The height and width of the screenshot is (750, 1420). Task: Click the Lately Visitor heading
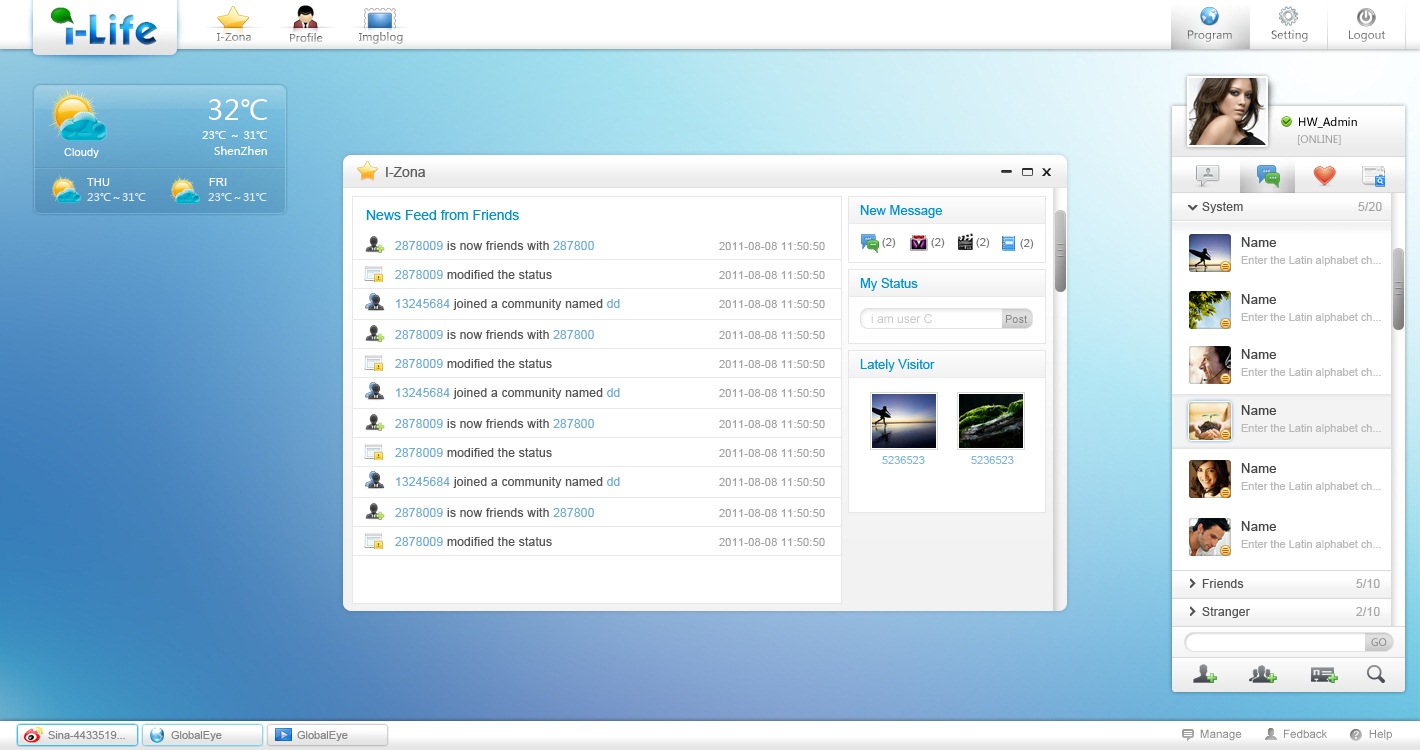tap(897, 364)
